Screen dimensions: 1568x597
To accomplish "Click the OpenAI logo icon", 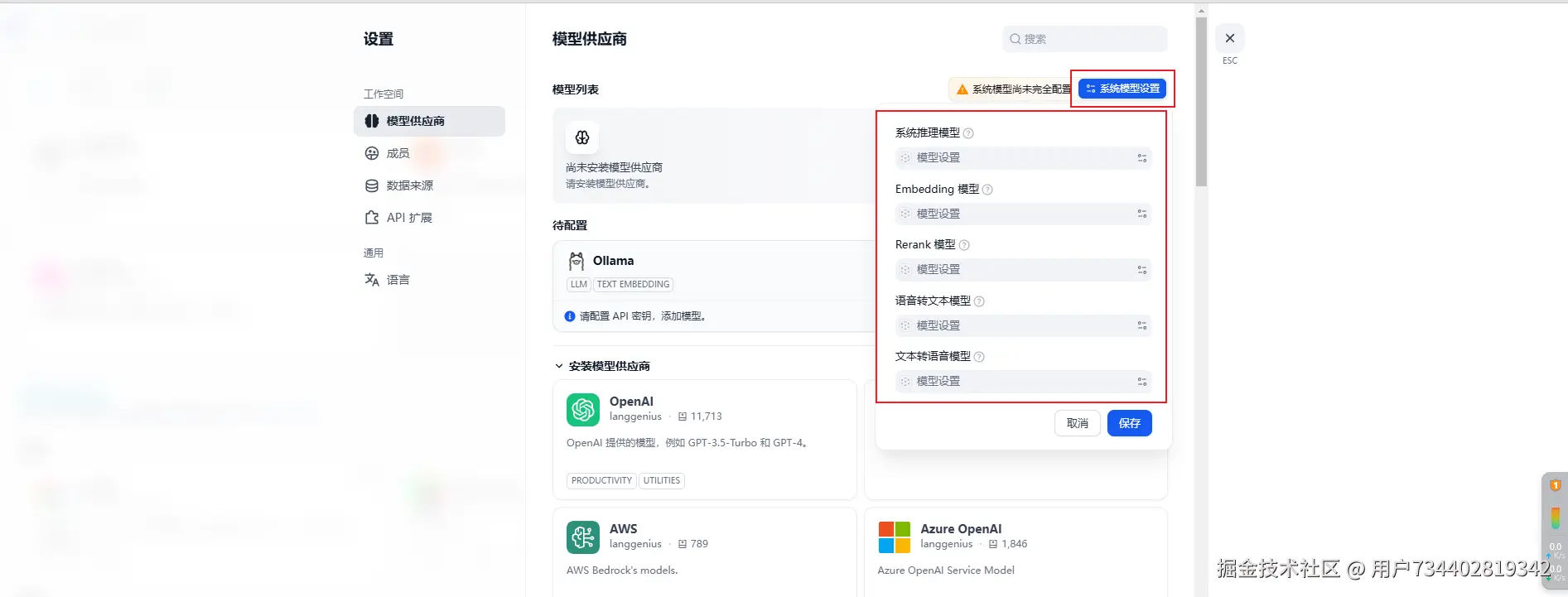I will point(583,410).
